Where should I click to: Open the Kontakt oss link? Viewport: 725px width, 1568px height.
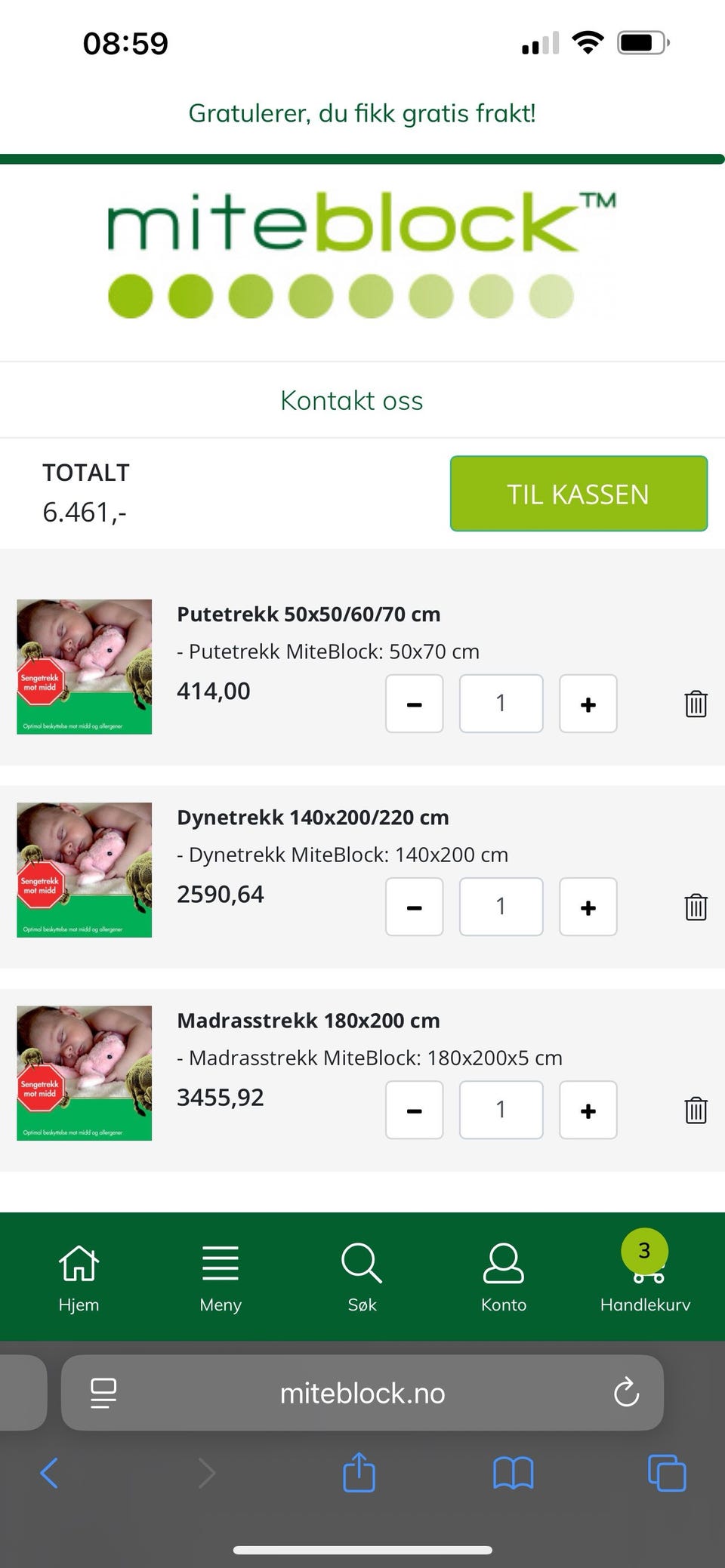pyautogui.click(x=352, y=400)
